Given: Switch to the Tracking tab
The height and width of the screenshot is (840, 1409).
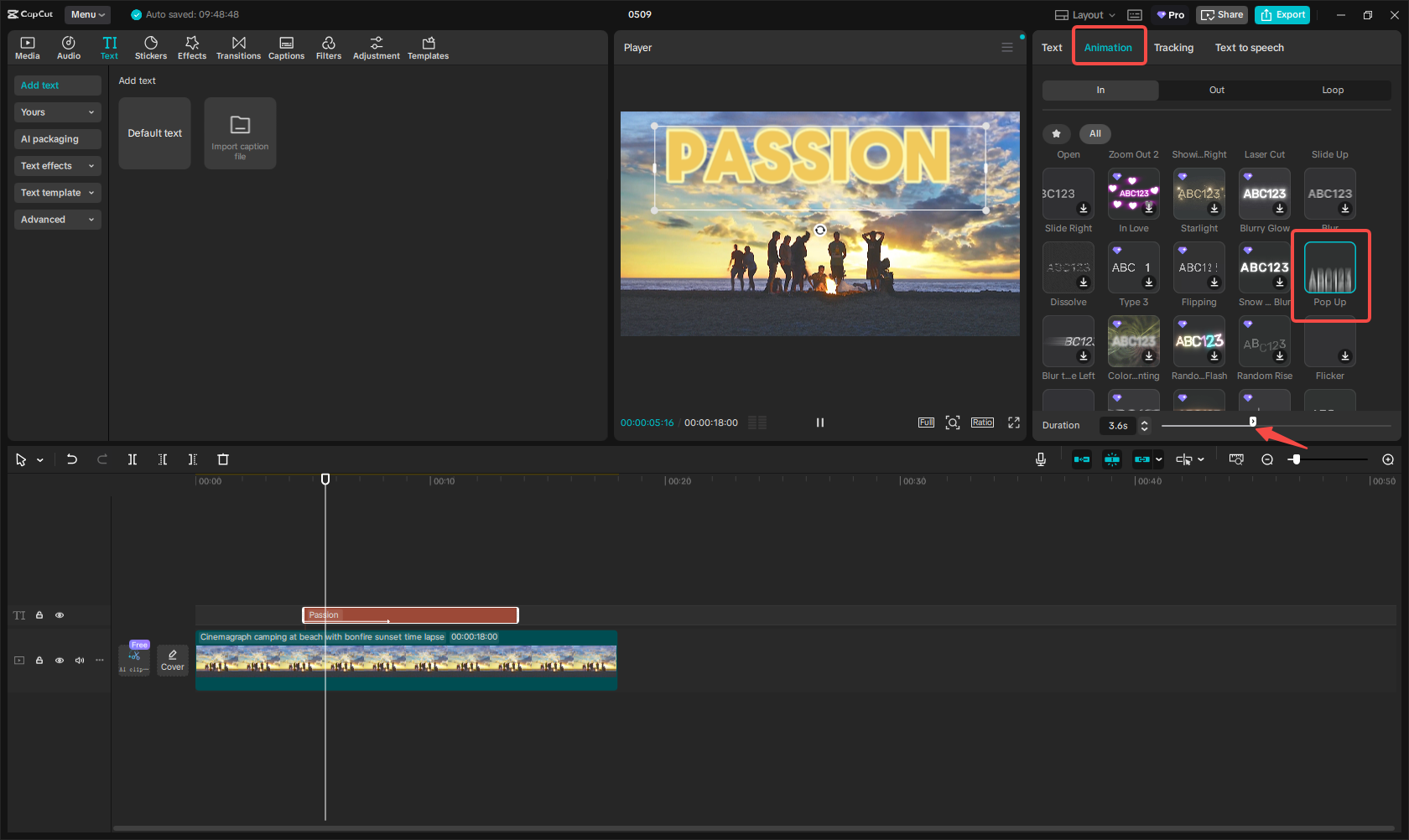Looking at the screenshot, I should pos(1173,48).
